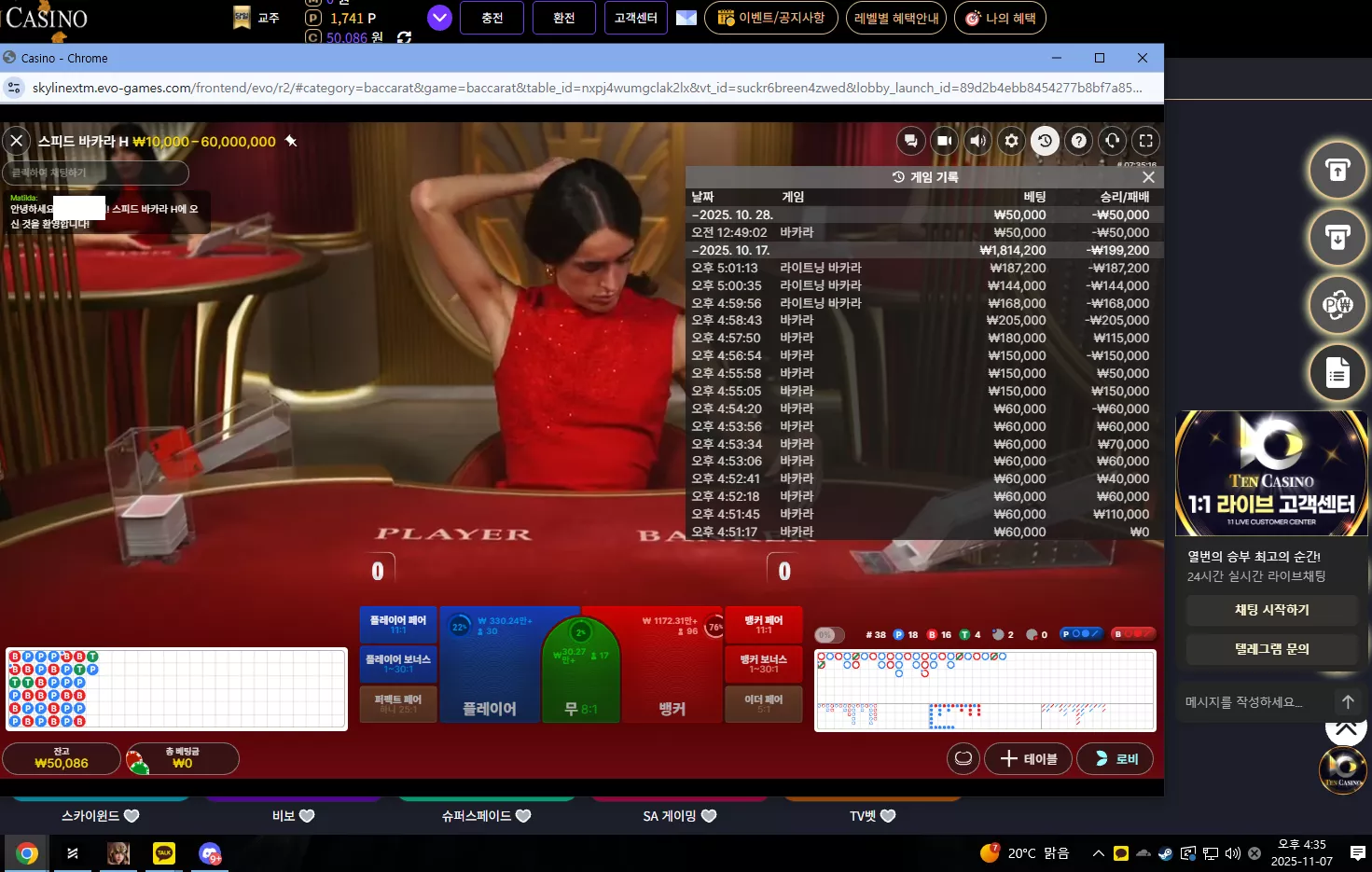Click the taskbar volume icon
The height and width of the screenshot is (872, 1372).
point(1232,853)
